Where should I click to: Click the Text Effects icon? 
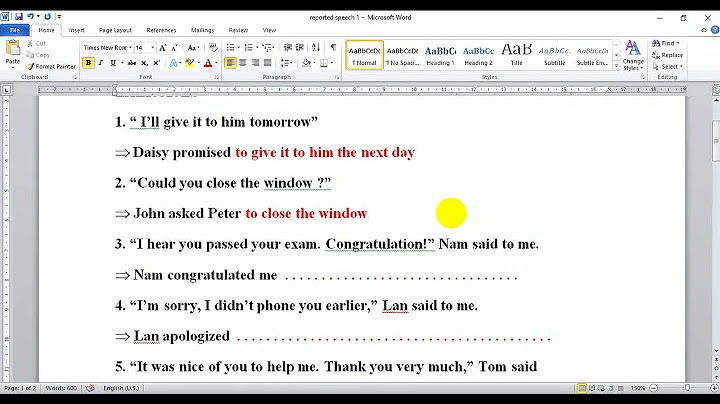pyautogui.click(x=173, y=63)
